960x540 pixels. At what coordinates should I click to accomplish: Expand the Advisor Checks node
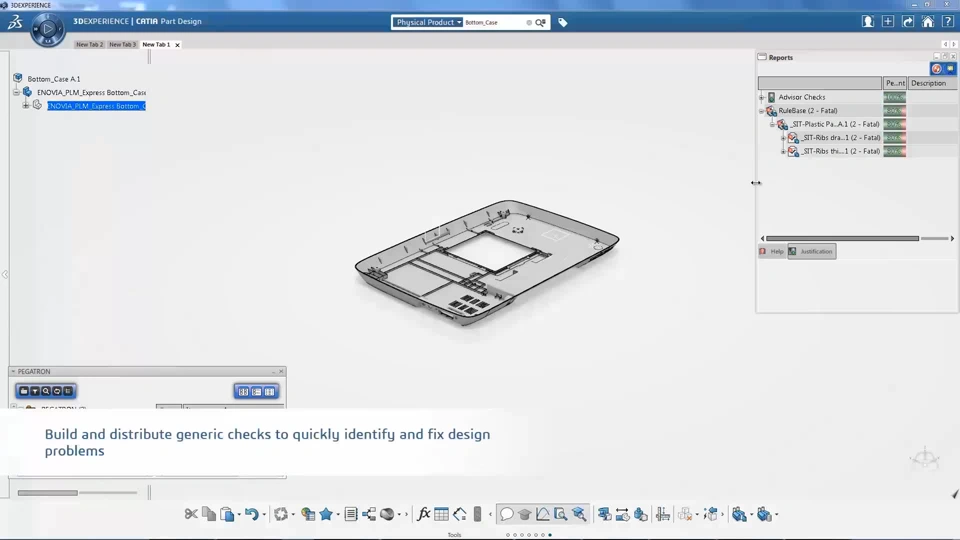(x=762, y=97)
